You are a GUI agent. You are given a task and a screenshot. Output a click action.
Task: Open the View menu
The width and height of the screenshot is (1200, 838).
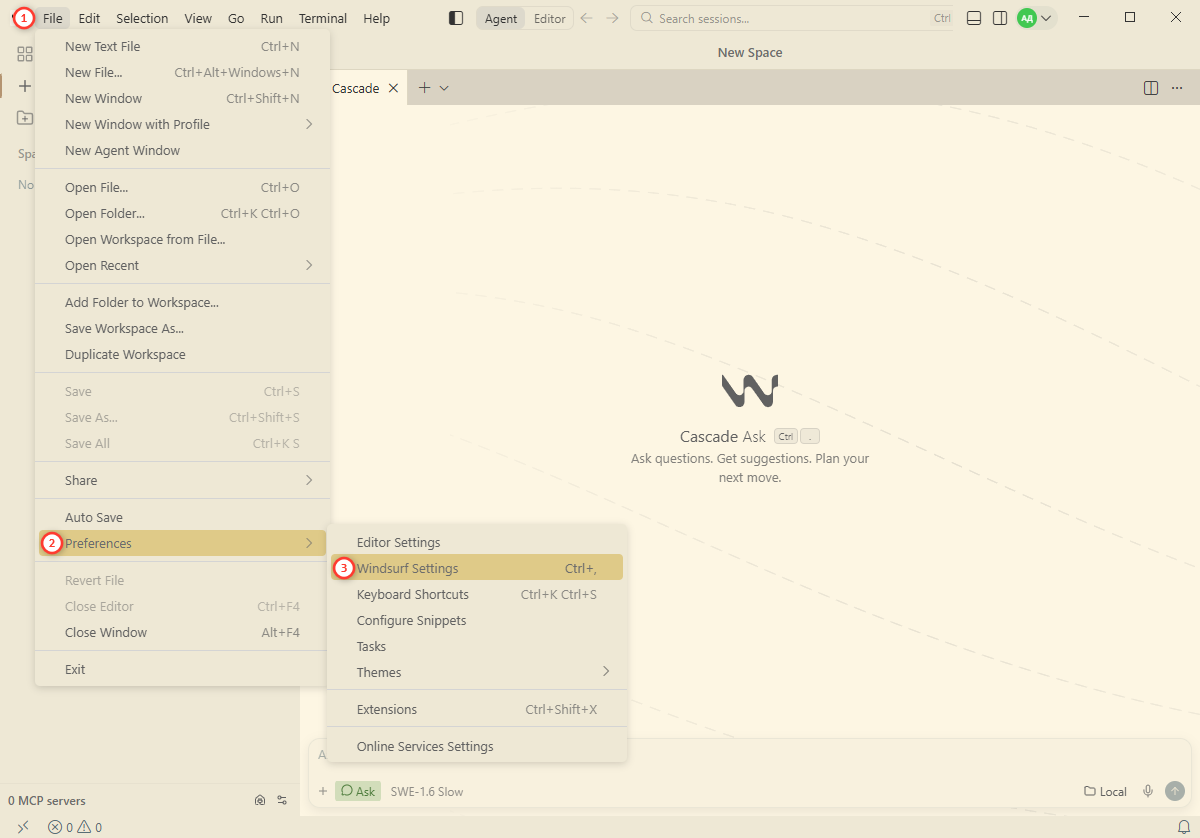coord(198,18)
